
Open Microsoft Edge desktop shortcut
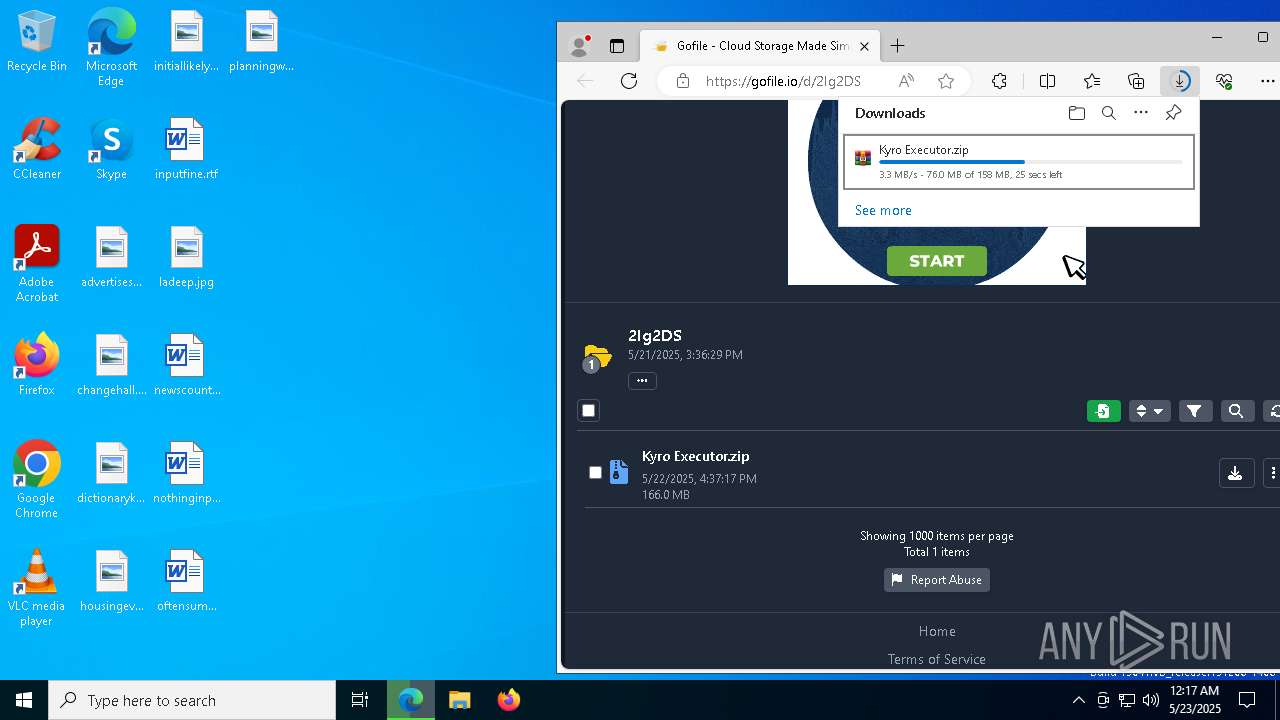pyautogui.click(x=111, y=47)
